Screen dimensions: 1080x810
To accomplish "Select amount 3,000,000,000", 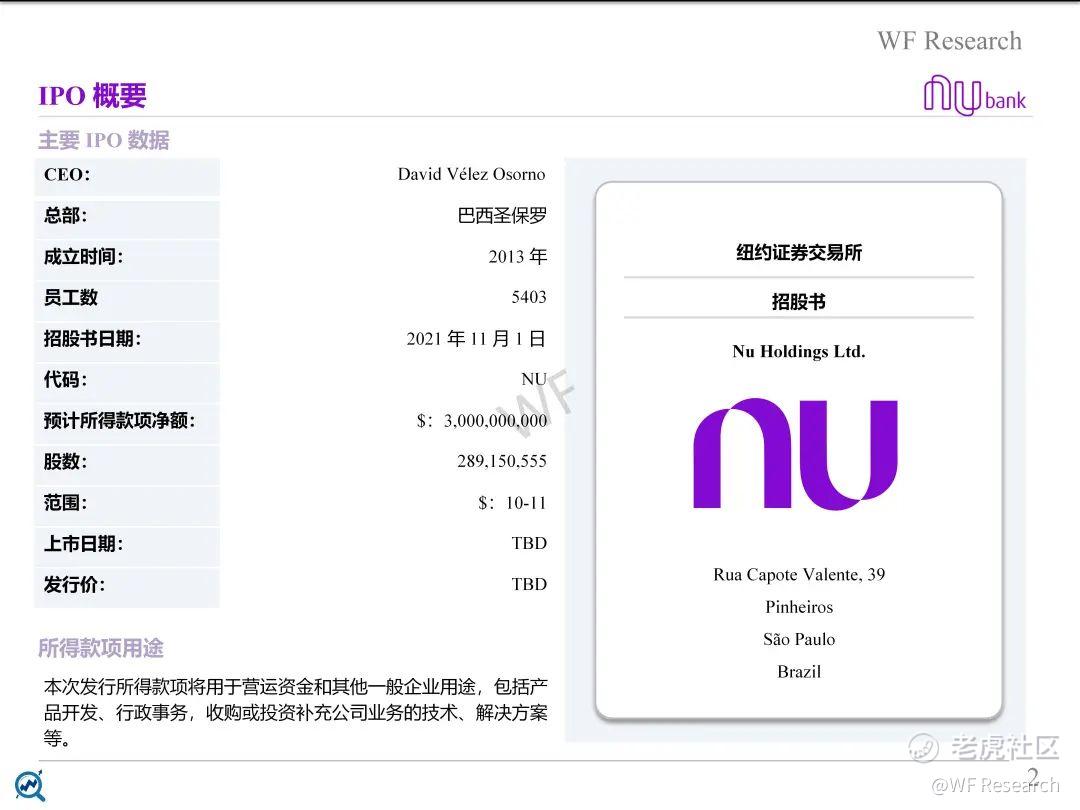I will click(x=495, y=420).
